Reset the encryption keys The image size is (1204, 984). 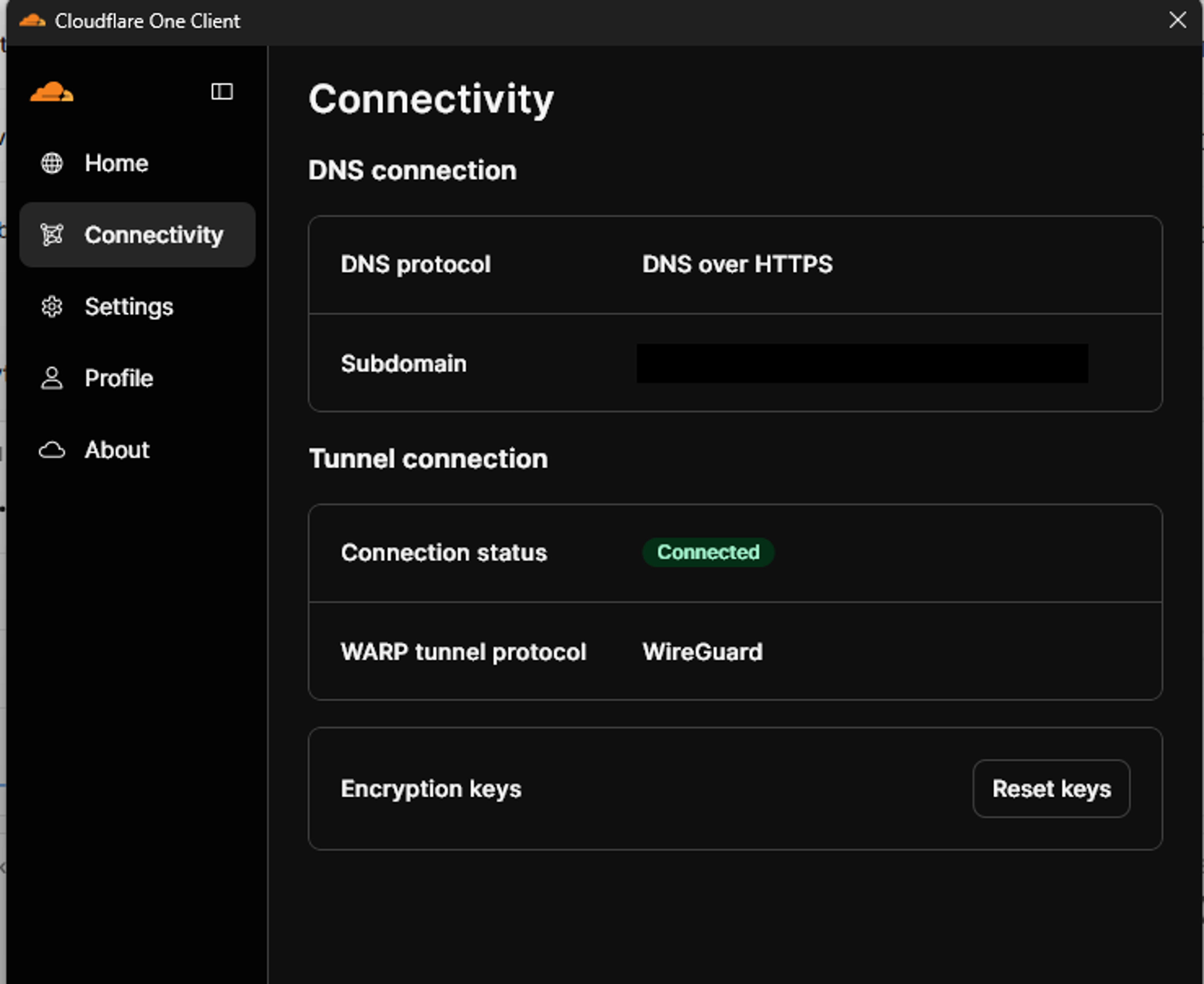[x=1051, y=788]
